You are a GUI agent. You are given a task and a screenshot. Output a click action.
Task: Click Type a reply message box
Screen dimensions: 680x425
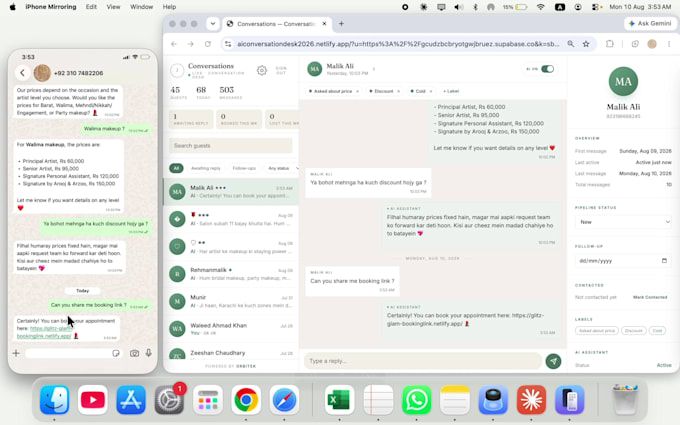pos(423,361)
